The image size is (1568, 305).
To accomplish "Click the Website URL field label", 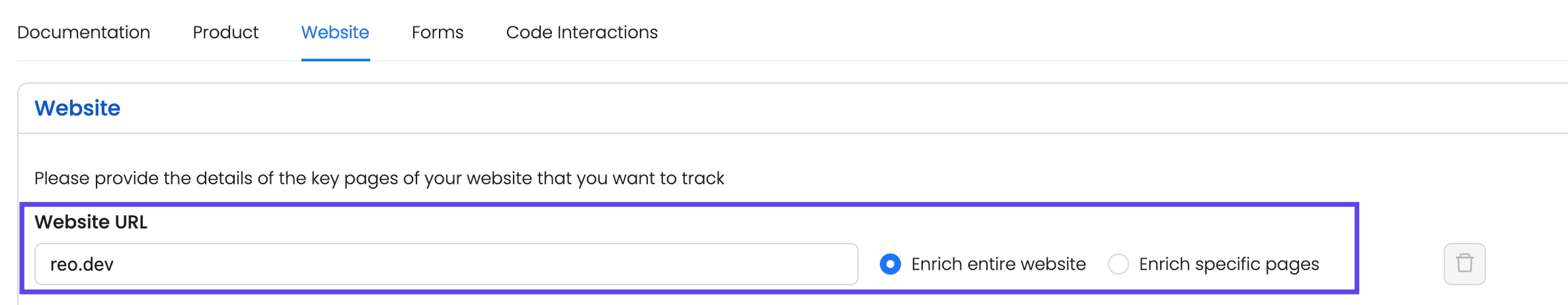I will point(91,222).
